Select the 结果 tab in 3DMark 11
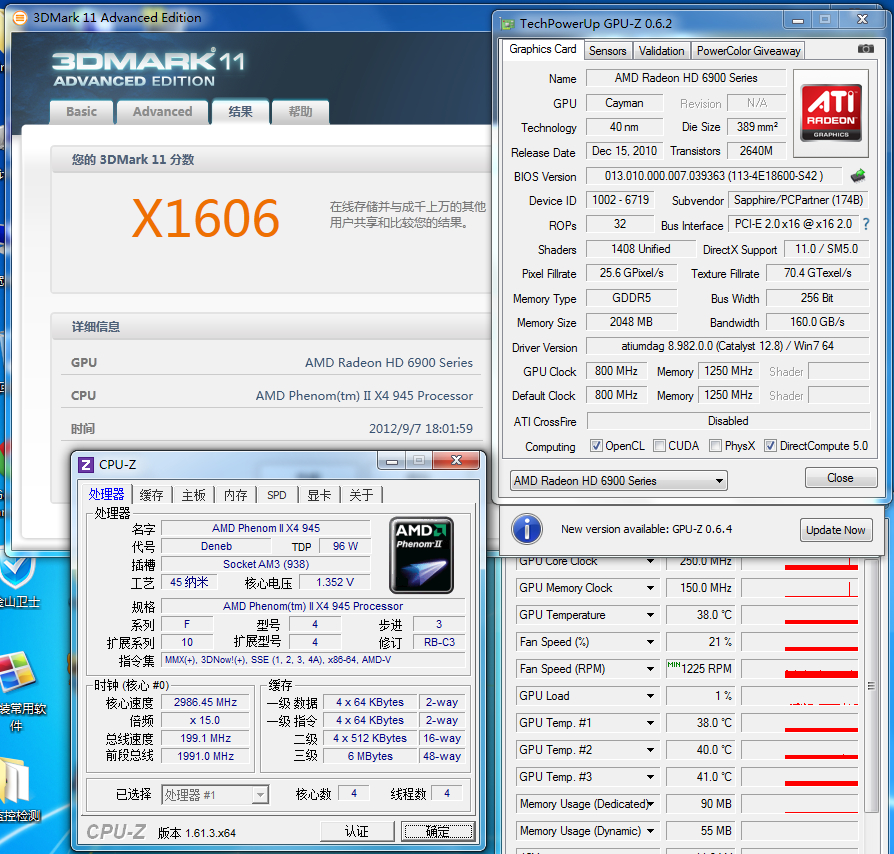The image size is (894, 854). pyautogui.click(x=240, y=112)
